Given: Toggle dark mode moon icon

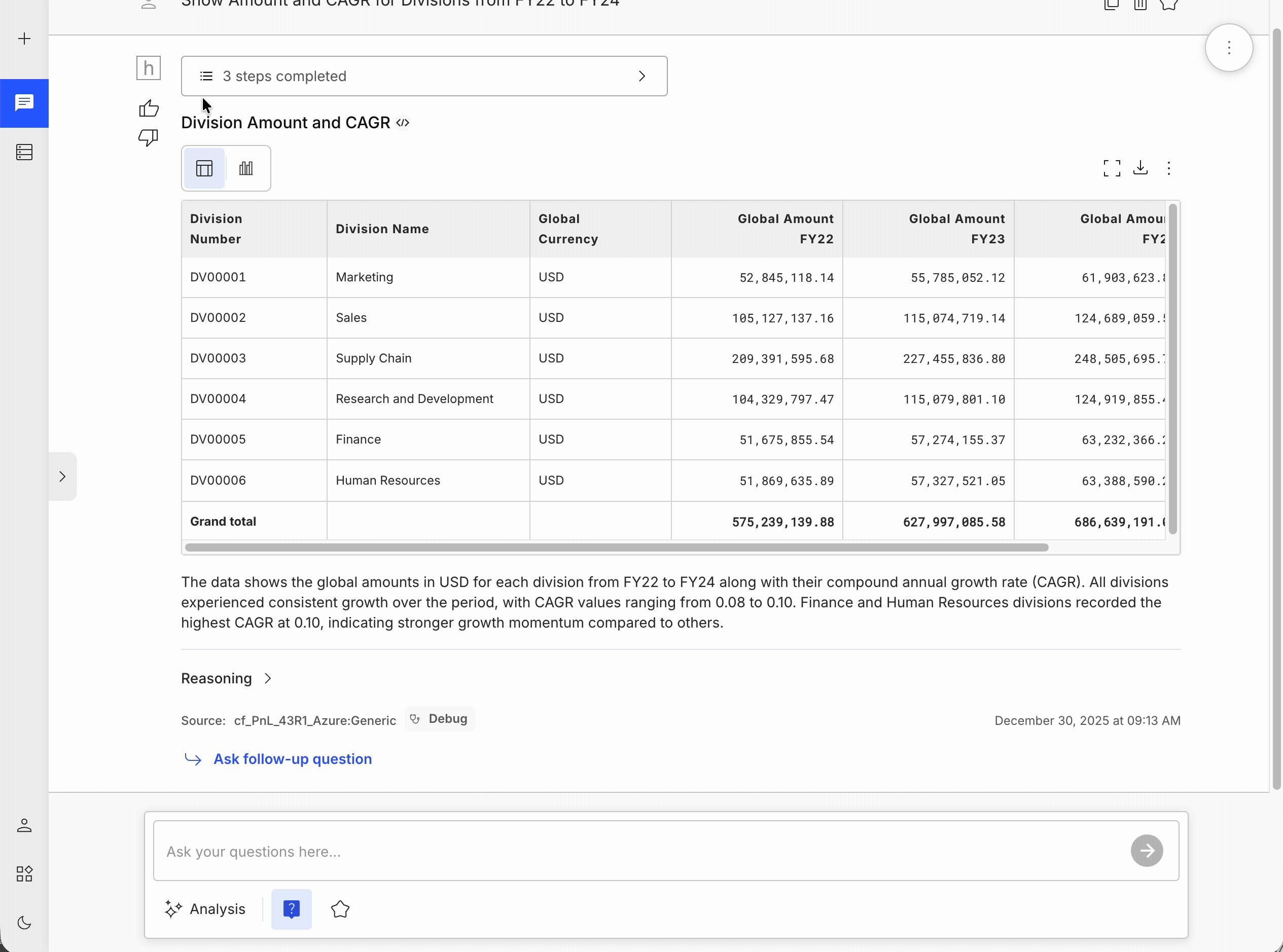Looking at the screenshot, I should (24, 923).
